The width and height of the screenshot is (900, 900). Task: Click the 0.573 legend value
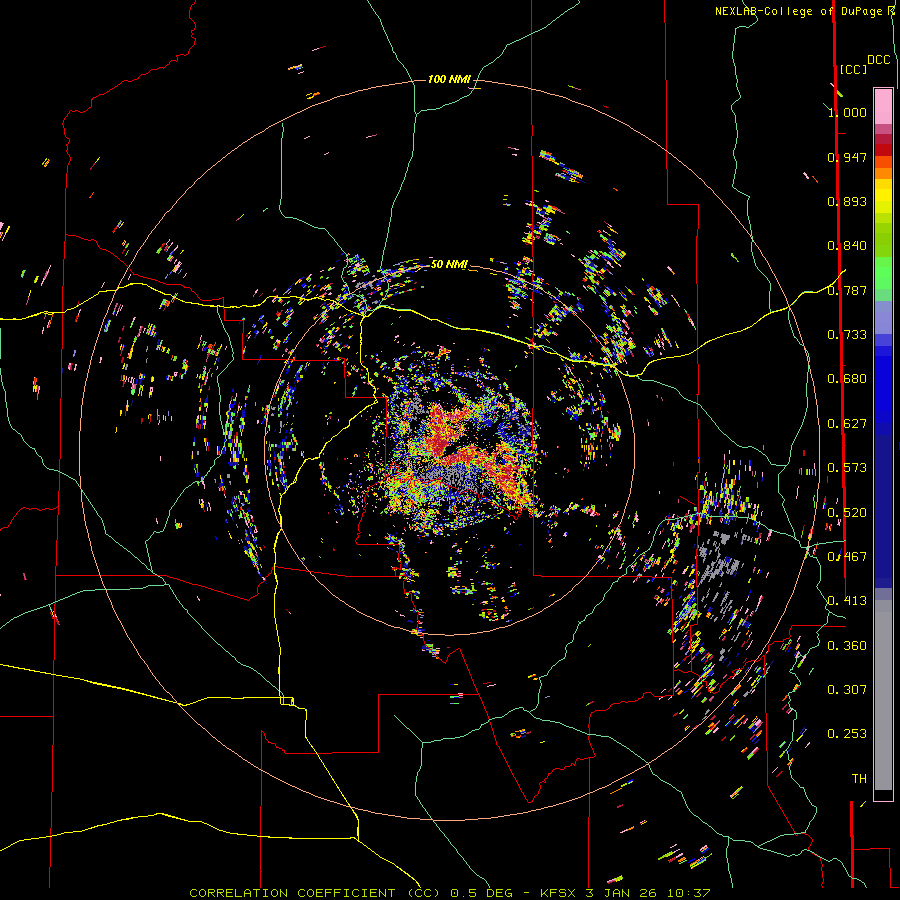click(x=847, y=467)
